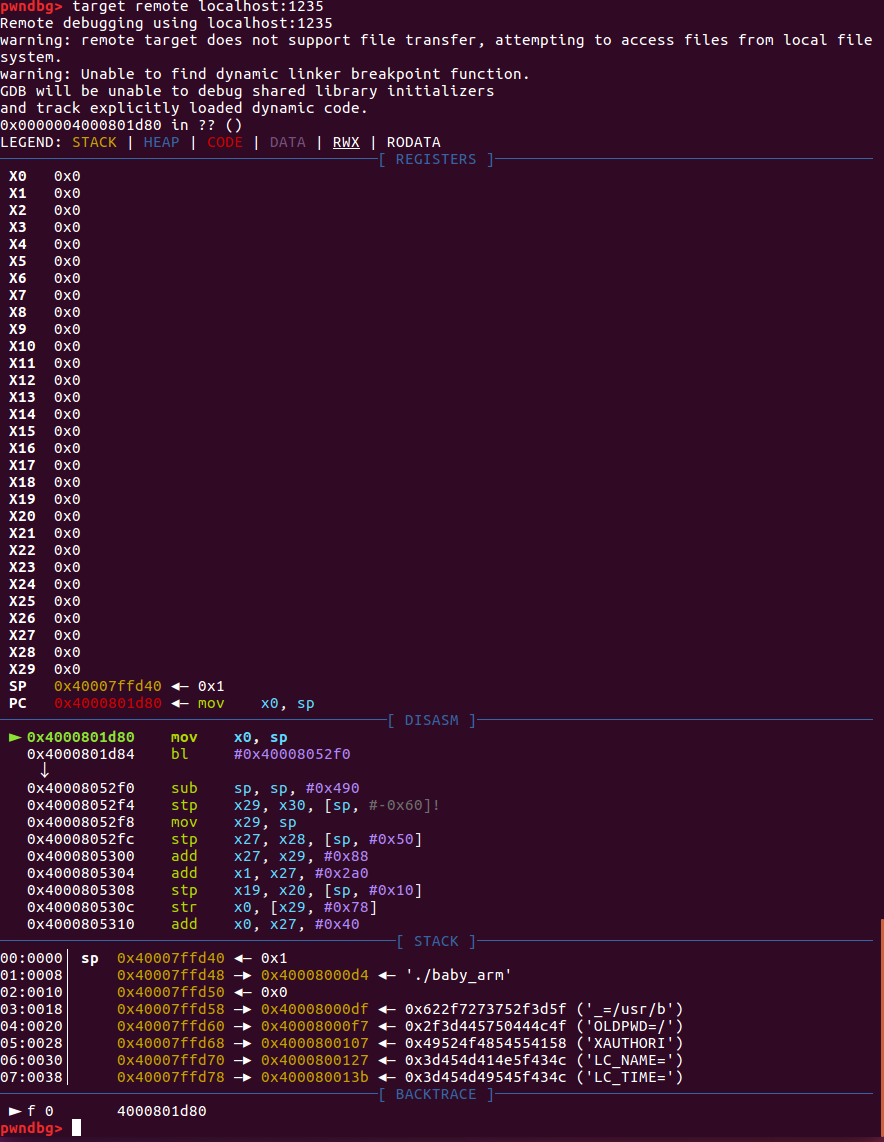Click the 'Unable to find dynamic linker' warning
Viewport: 884px width, 1142px height.
[x=264, y=74]
